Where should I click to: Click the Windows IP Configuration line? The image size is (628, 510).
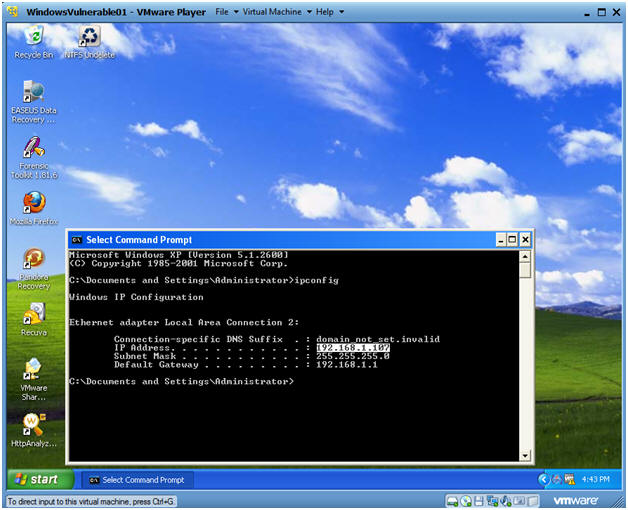pos(136,297)
